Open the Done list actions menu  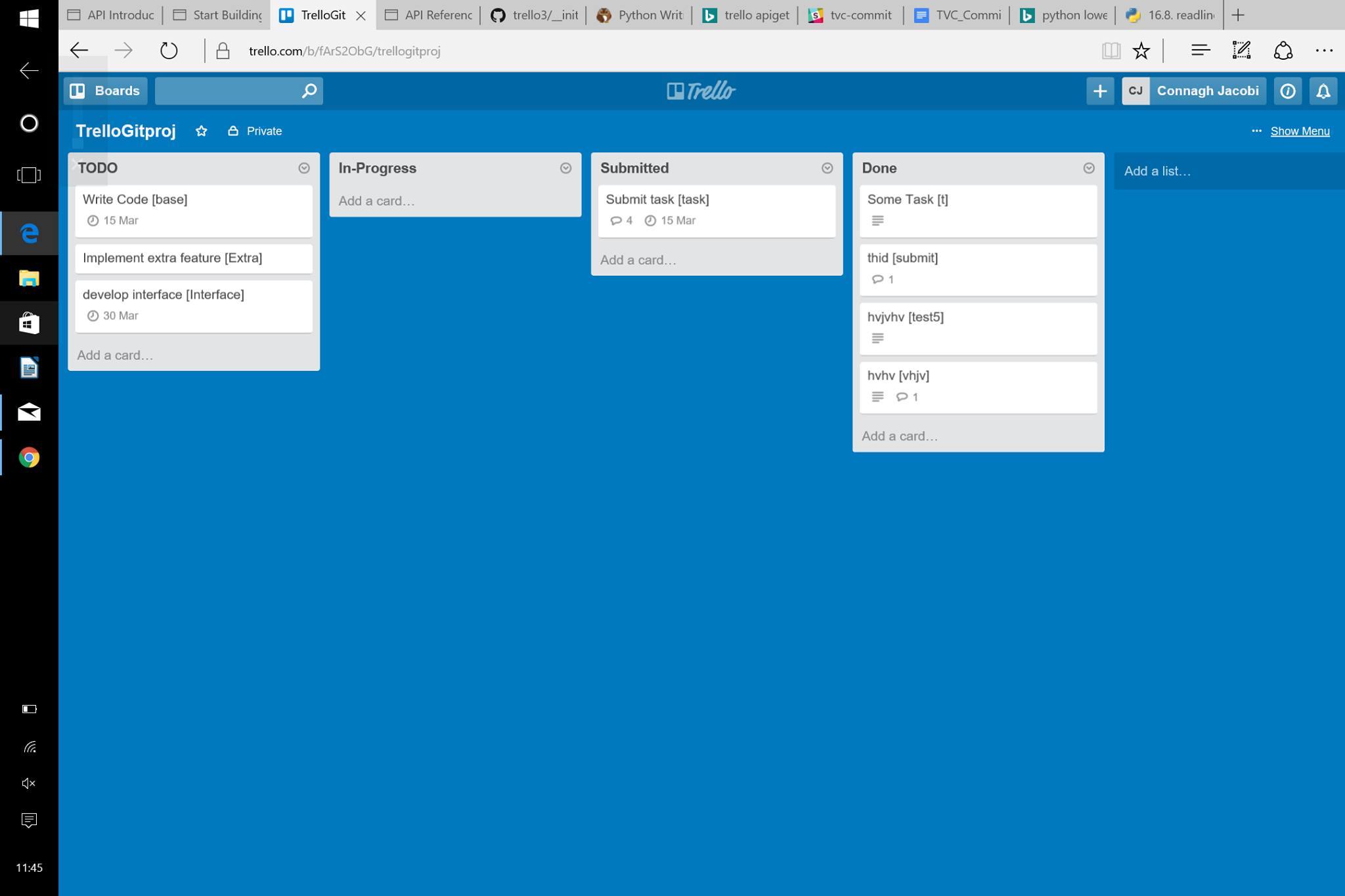click(x=1089, y=168)
